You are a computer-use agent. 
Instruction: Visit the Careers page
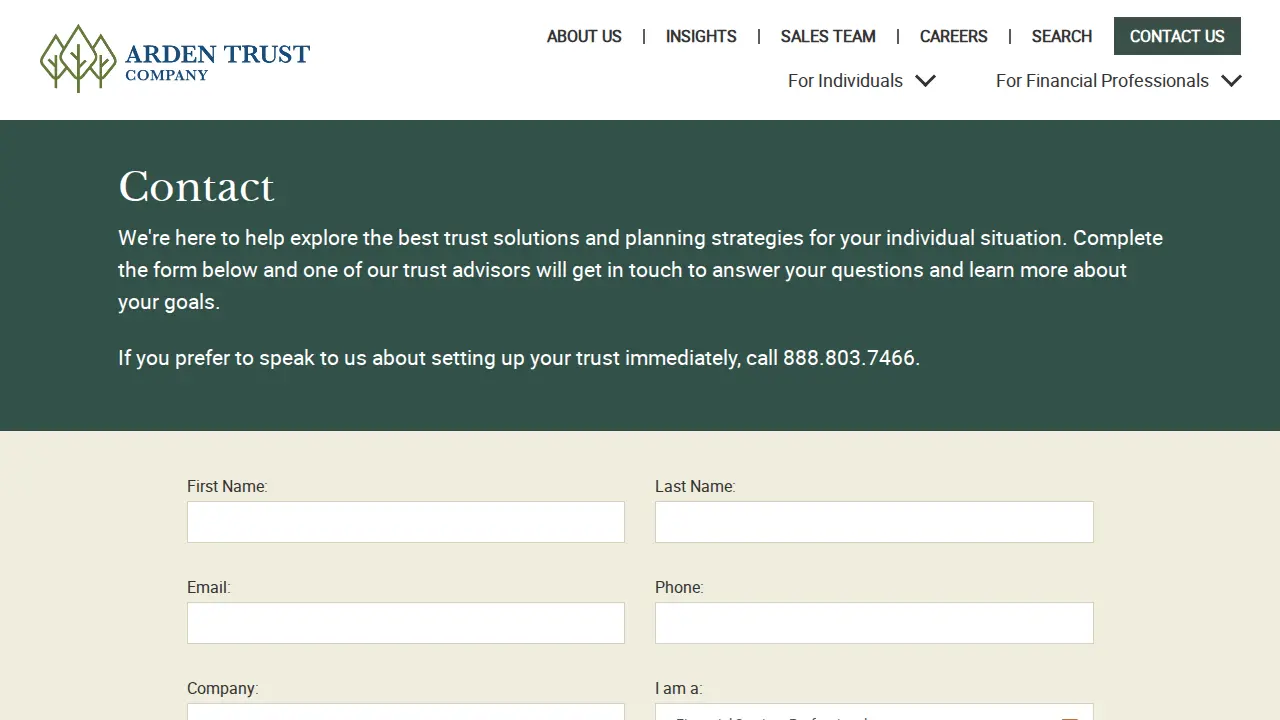click(x=953, y=36)
